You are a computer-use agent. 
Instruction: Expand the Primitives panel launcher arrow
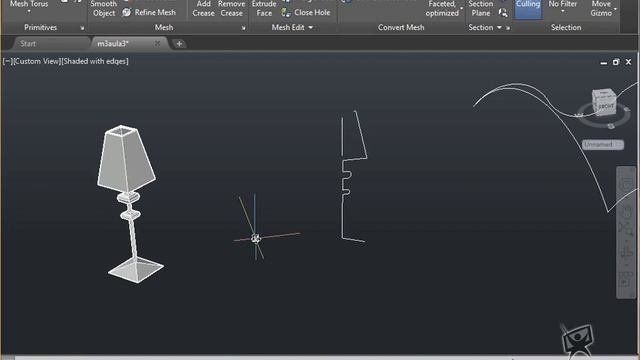[82, 28]
